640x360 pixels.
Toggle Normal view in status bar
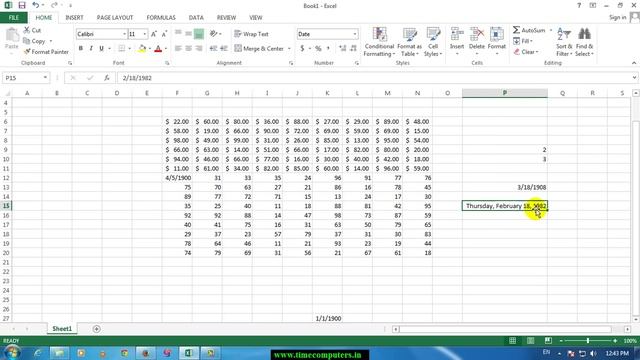(512, 340)
